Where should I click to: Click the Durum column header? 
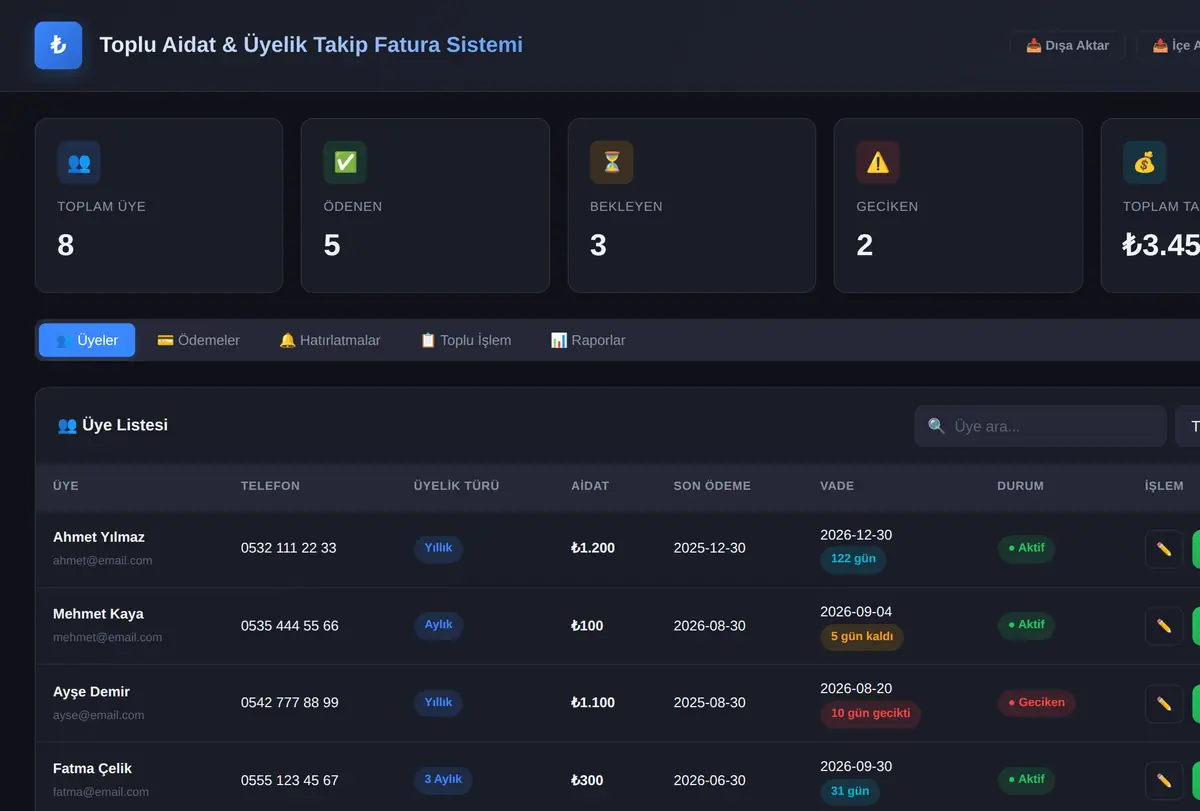tap(1020, 486)
